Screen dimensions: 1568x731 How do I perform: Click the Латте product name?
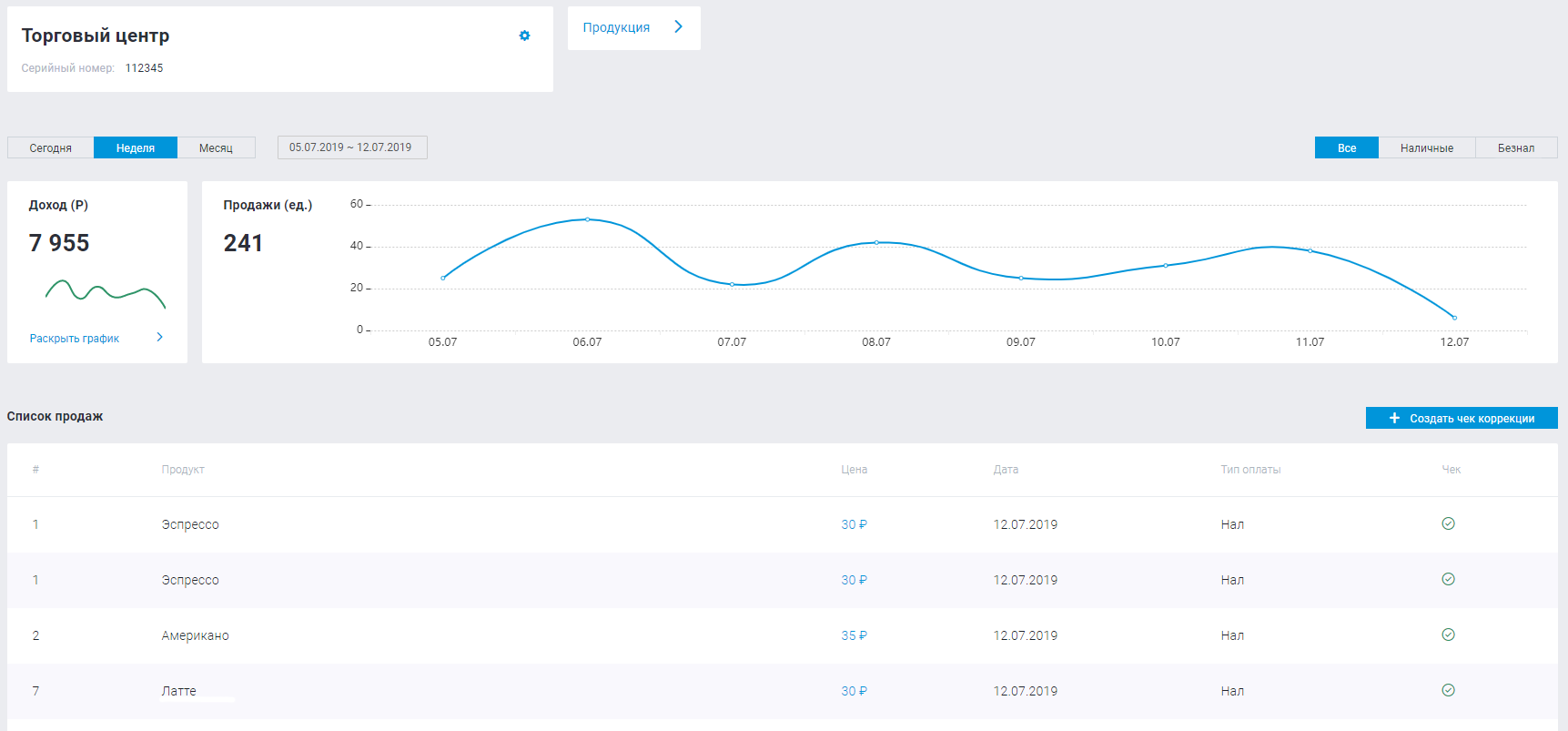tap(178, 691)
